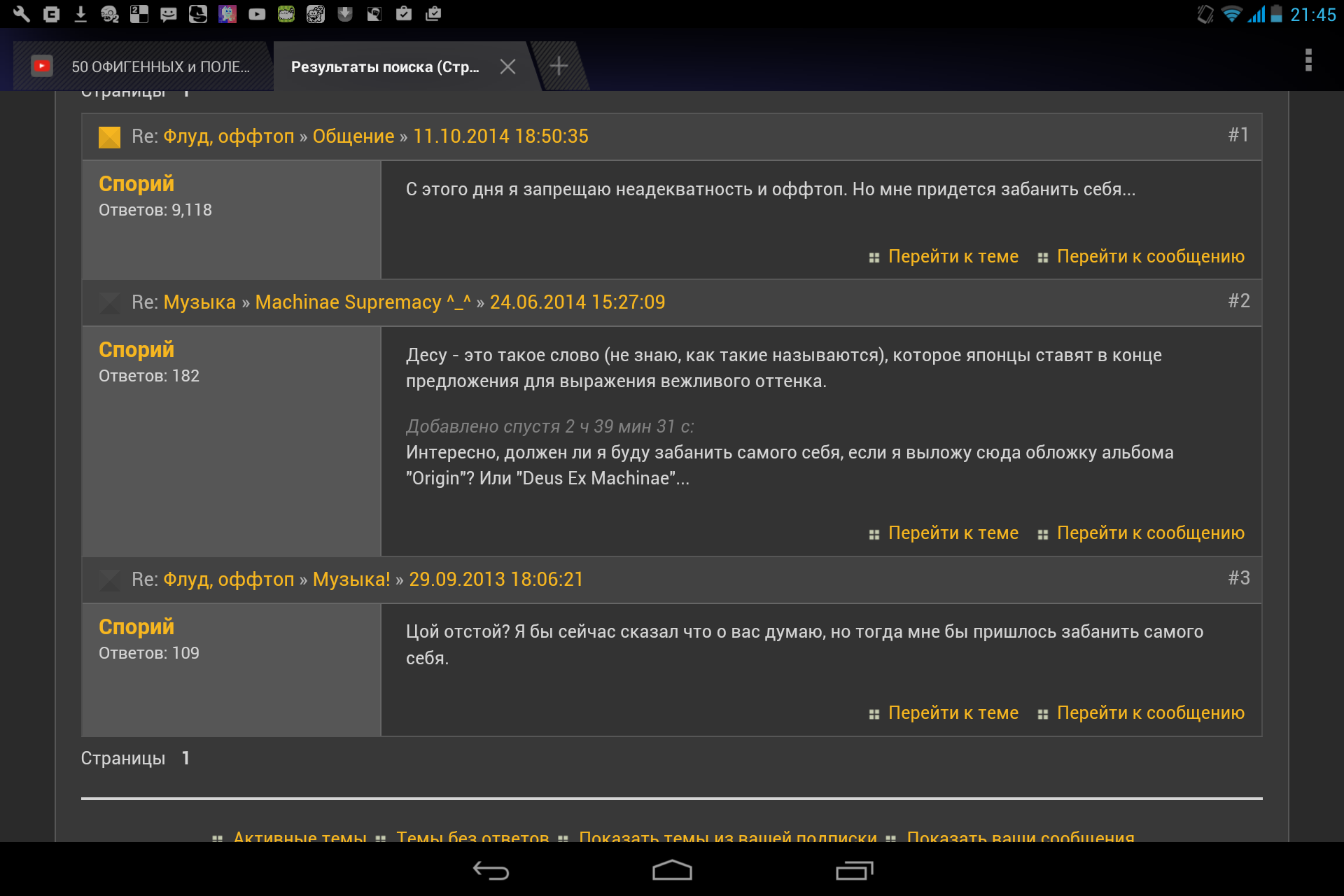The image size is (1344, 896).
Task: Open Спорий profile with 9,118 replies
Action: tap(136, 183)
